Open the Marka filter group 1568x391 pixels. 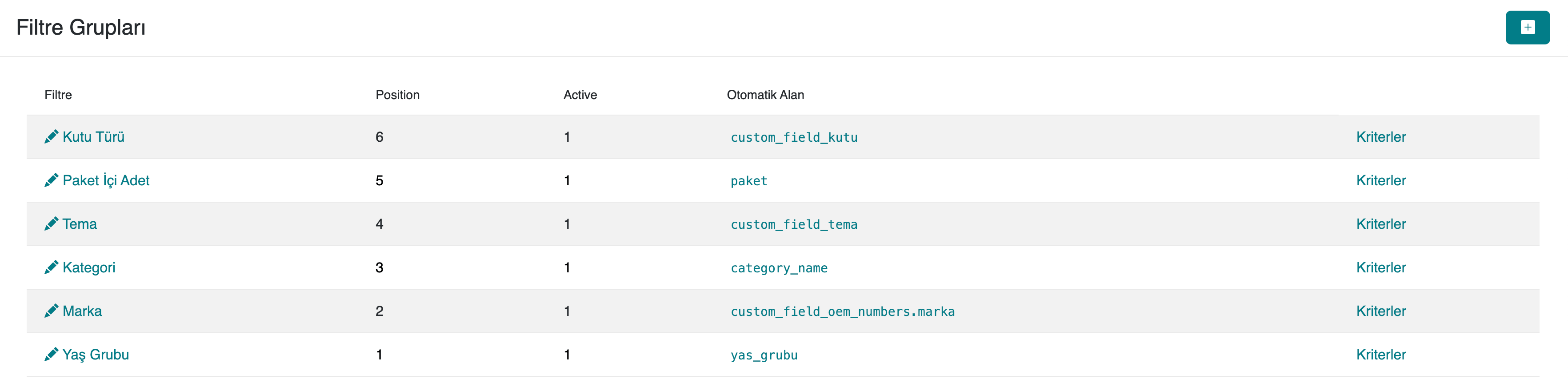coord(82,311)
